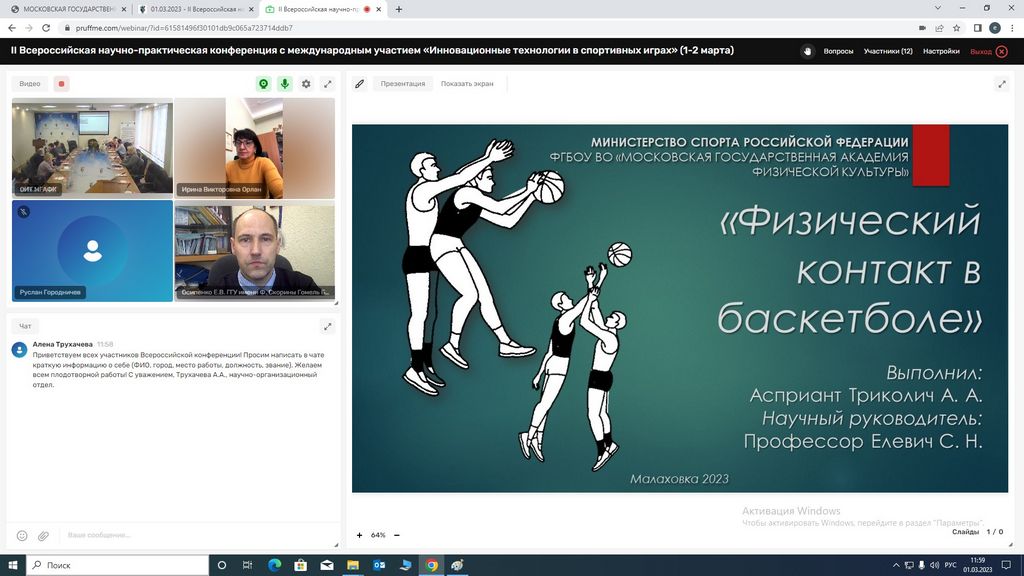Expand the video panel to fullscreen

(x=327, y=84)
